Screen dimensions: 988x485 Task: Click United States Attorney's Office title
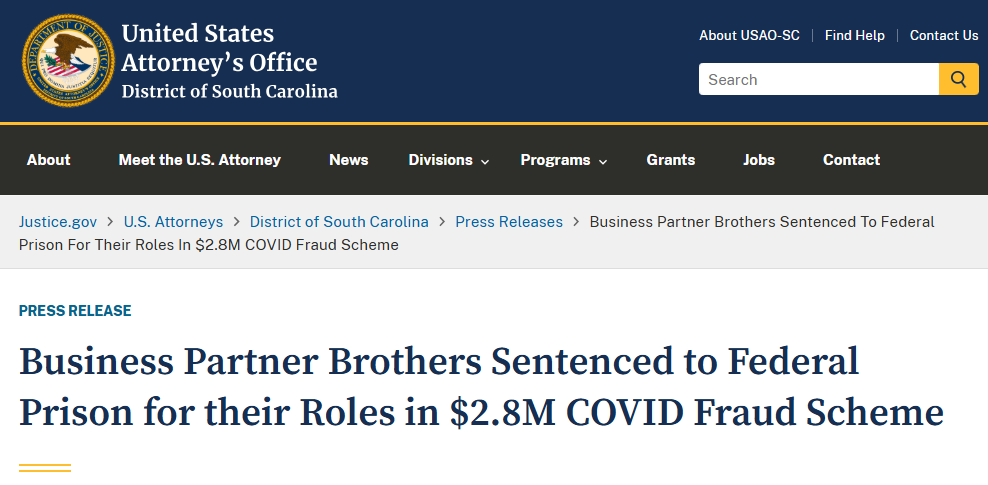click(219, 48)
